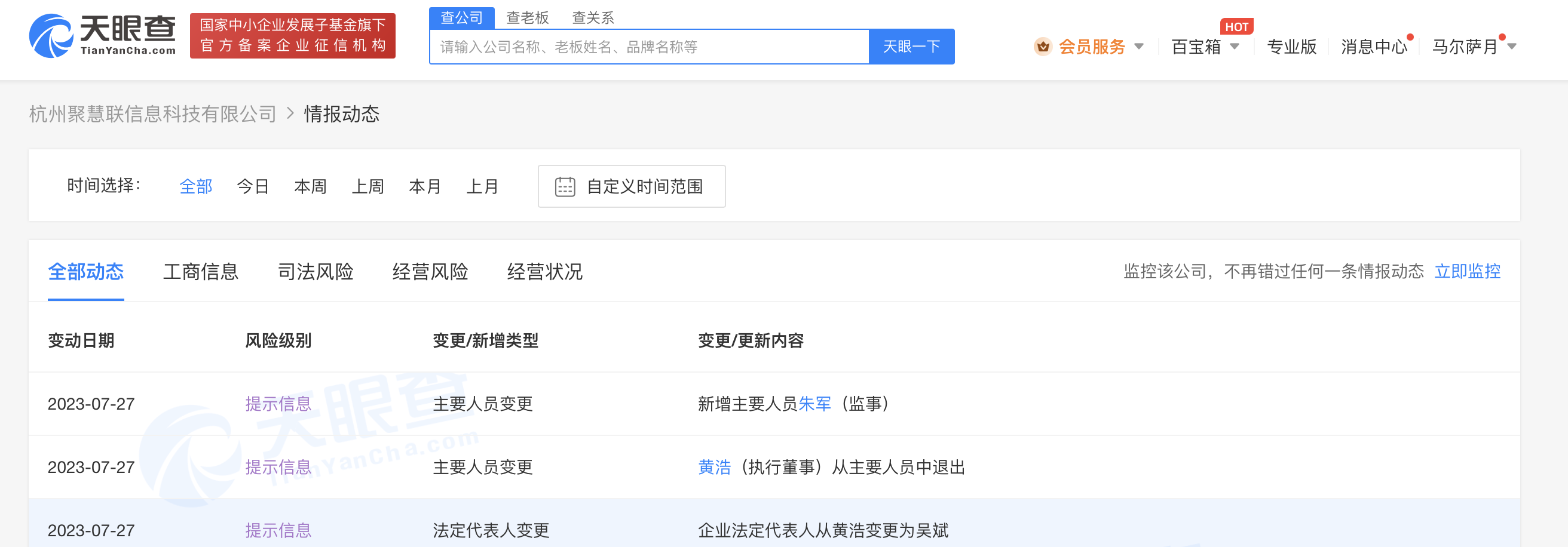Filter time range by 本周
The image size is (1568, 547).
click(x=310, y=187)
